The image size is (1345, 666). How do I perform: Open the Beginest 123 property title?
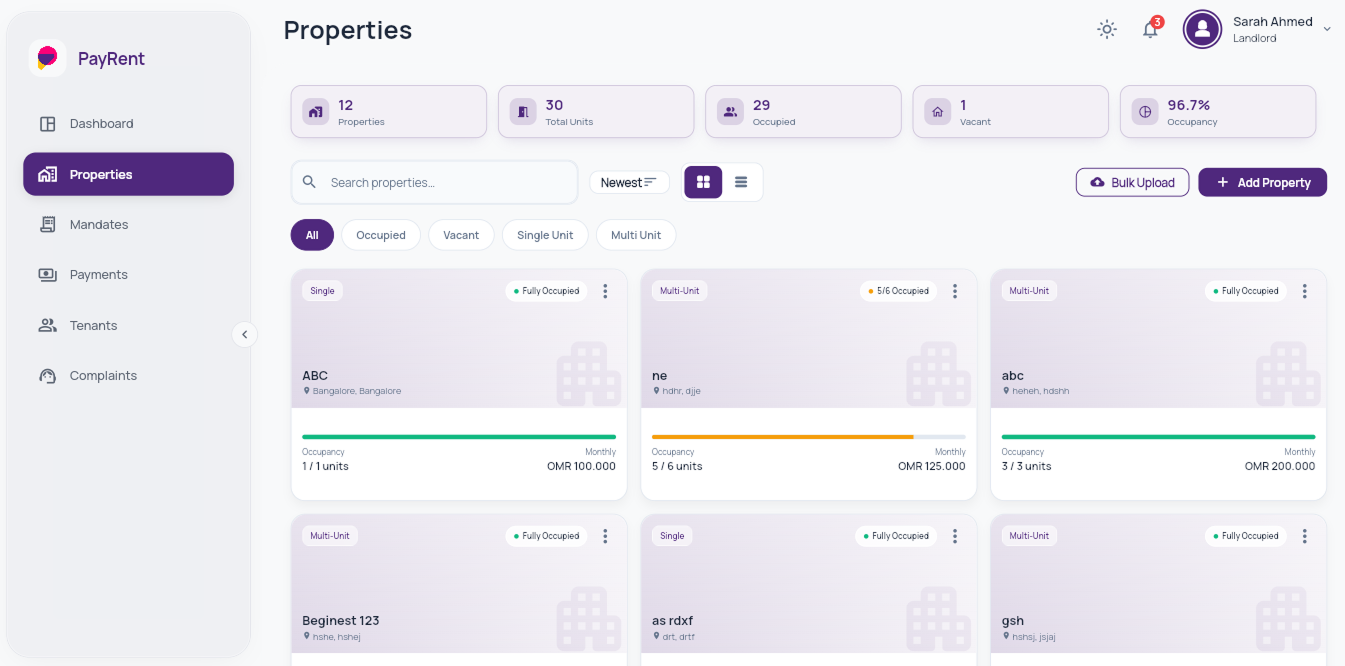(341, 621)
